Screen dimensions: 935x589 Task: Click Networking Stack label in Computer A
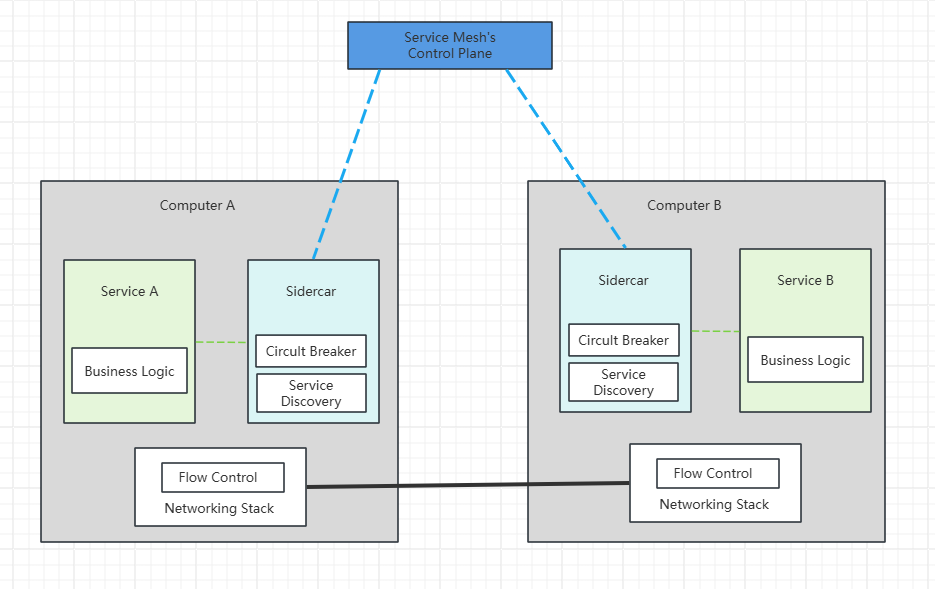[x=219, y=508]
